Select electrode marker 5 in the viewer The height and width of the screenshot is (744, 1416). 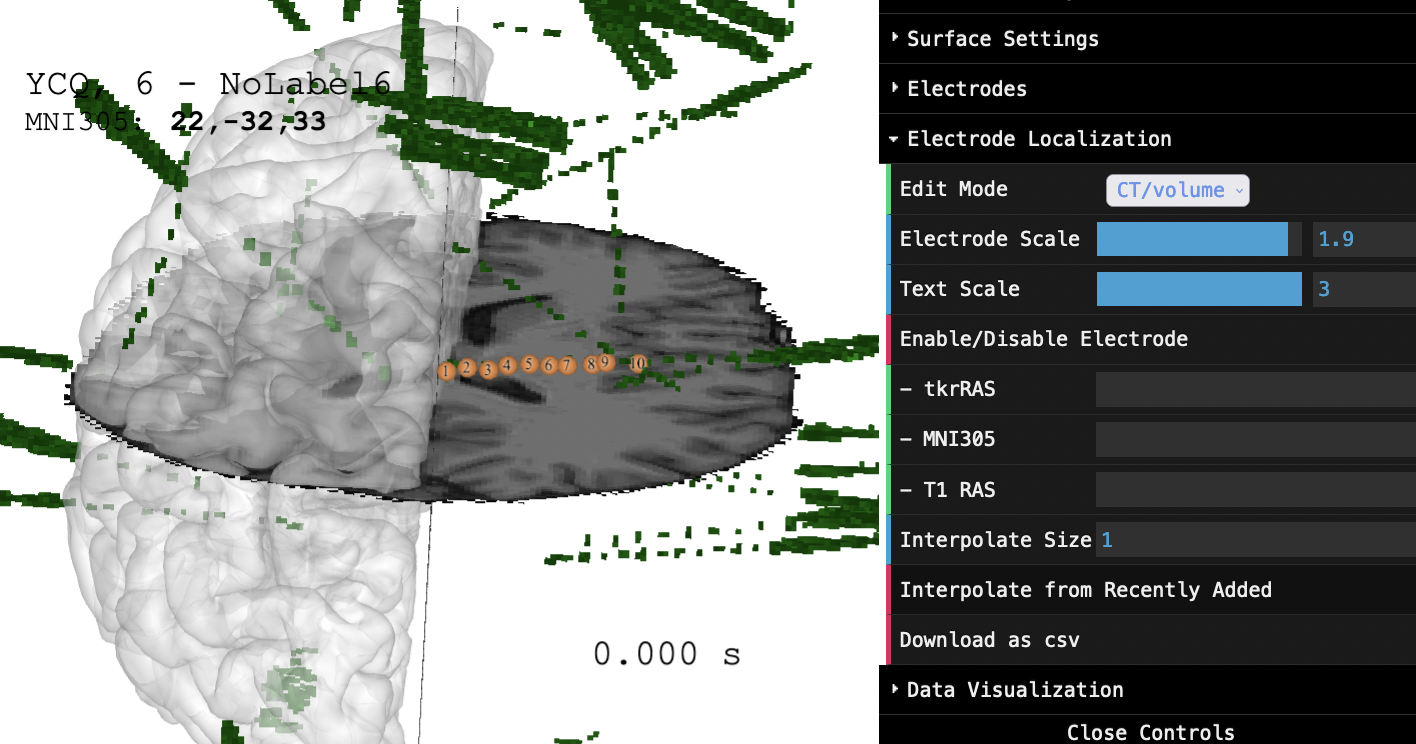[529, 365]
